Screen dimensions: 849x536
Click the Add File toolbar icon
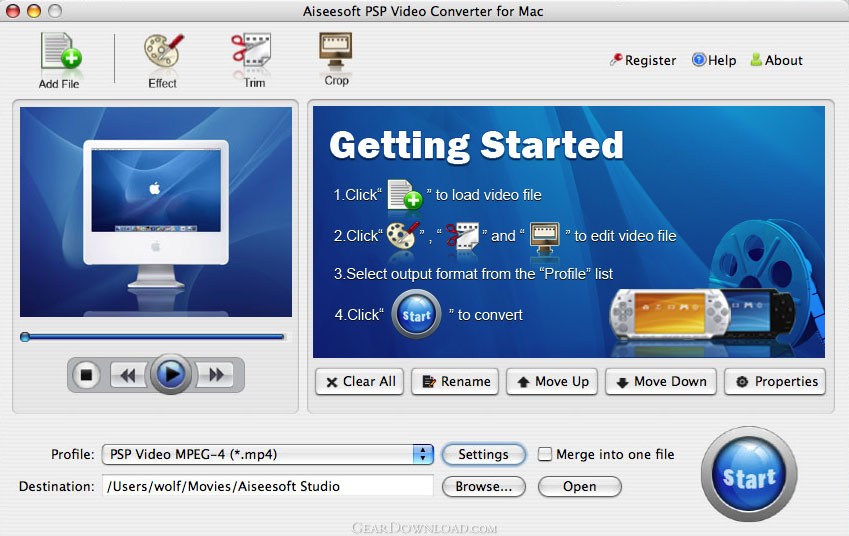click(x=60, y=60)
